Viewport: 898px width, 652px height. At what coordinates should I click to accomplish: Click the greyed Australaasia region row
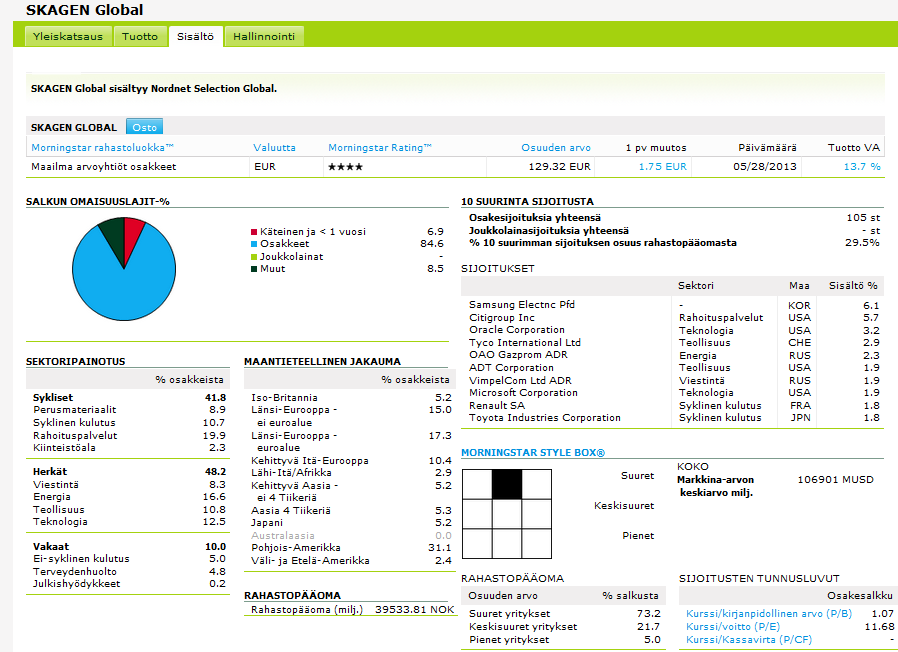(x=351, y=536)
